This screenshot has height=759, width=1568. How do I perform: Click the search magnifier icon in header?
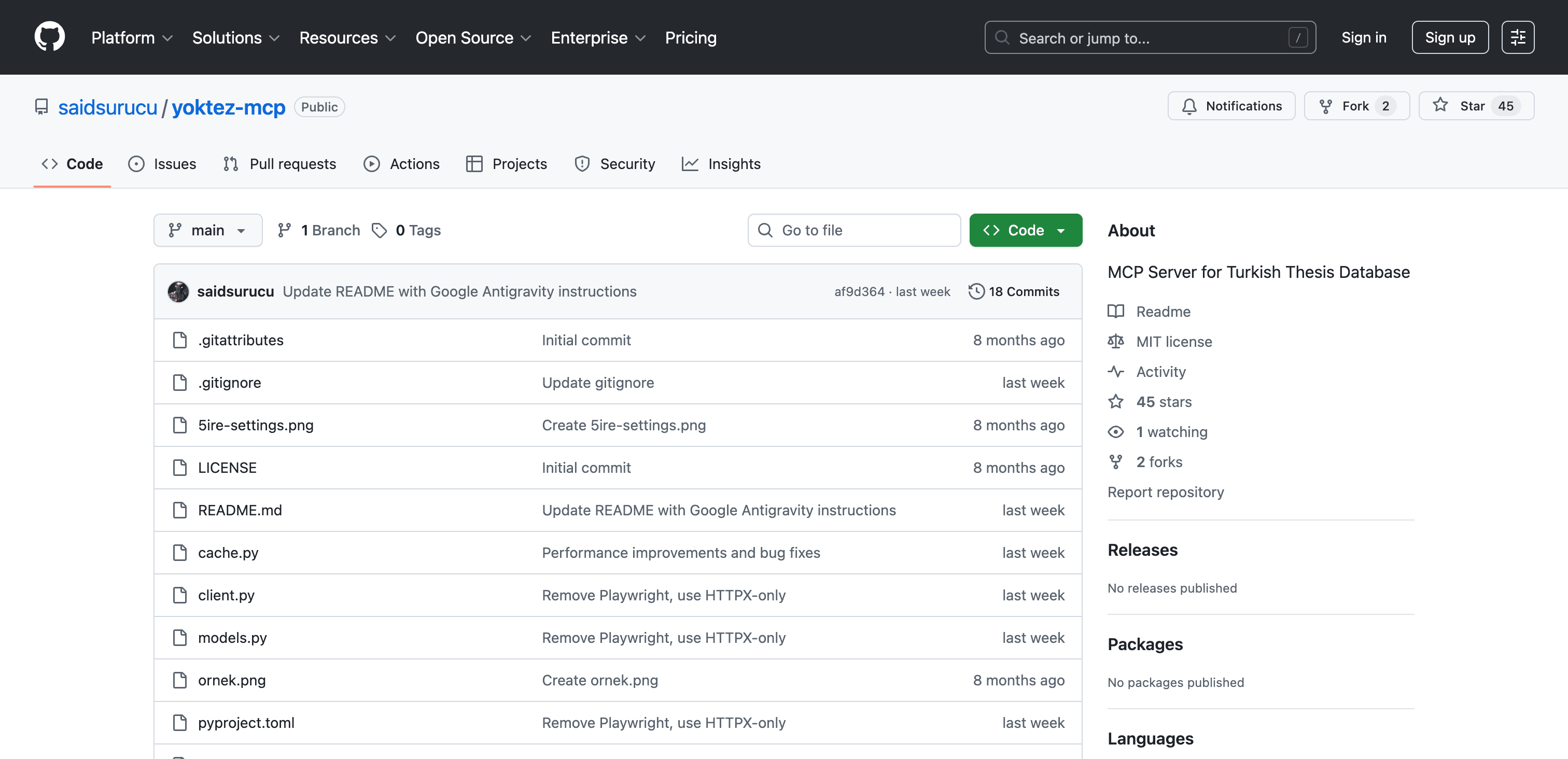(1002, 38)
